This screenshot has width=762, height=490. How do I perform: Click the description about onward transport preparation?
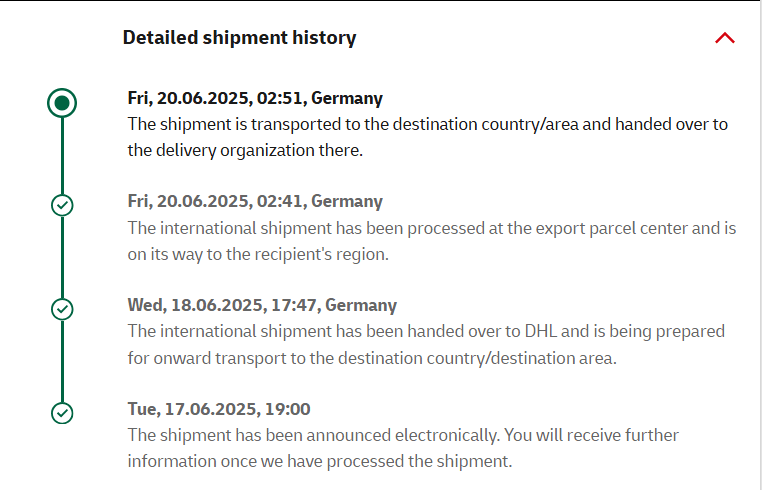tap(426, 345)
